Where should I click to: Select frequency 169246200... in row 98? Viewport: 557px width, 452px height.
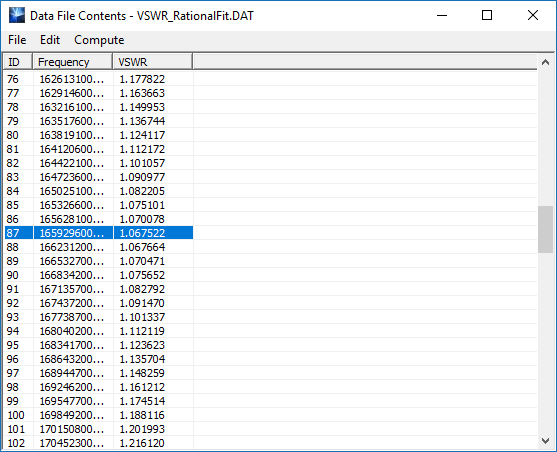(x=72, y=387)
